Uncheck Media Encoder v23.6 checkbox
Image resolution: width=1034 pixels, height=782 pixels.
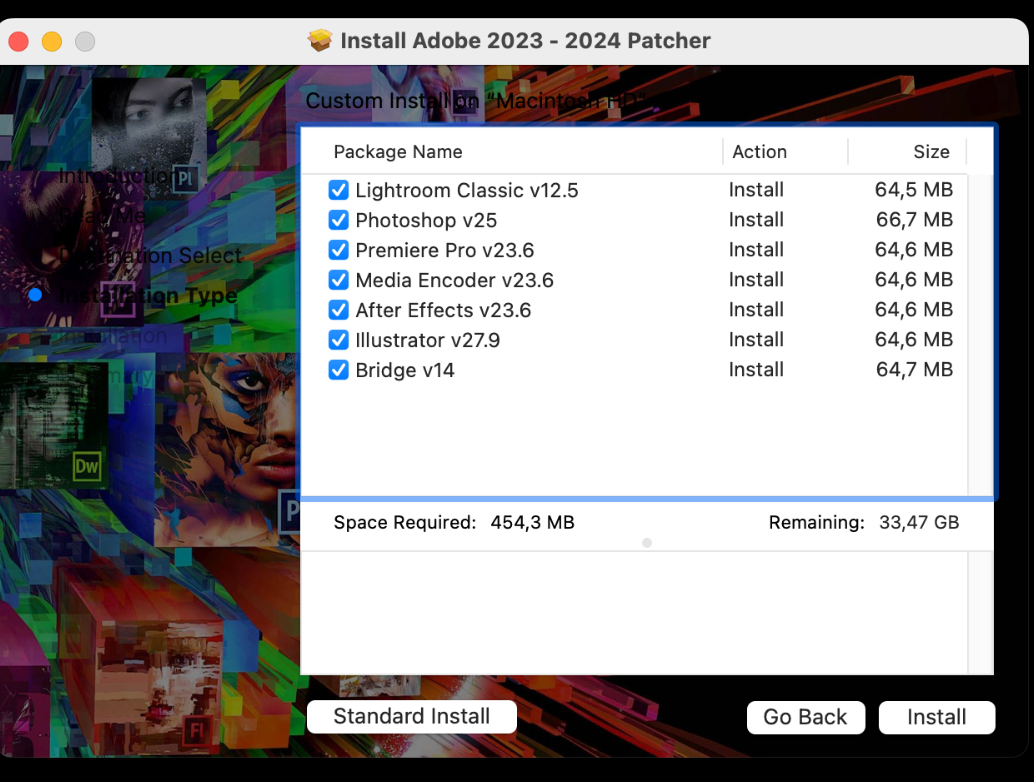click(x=338, y=280)
